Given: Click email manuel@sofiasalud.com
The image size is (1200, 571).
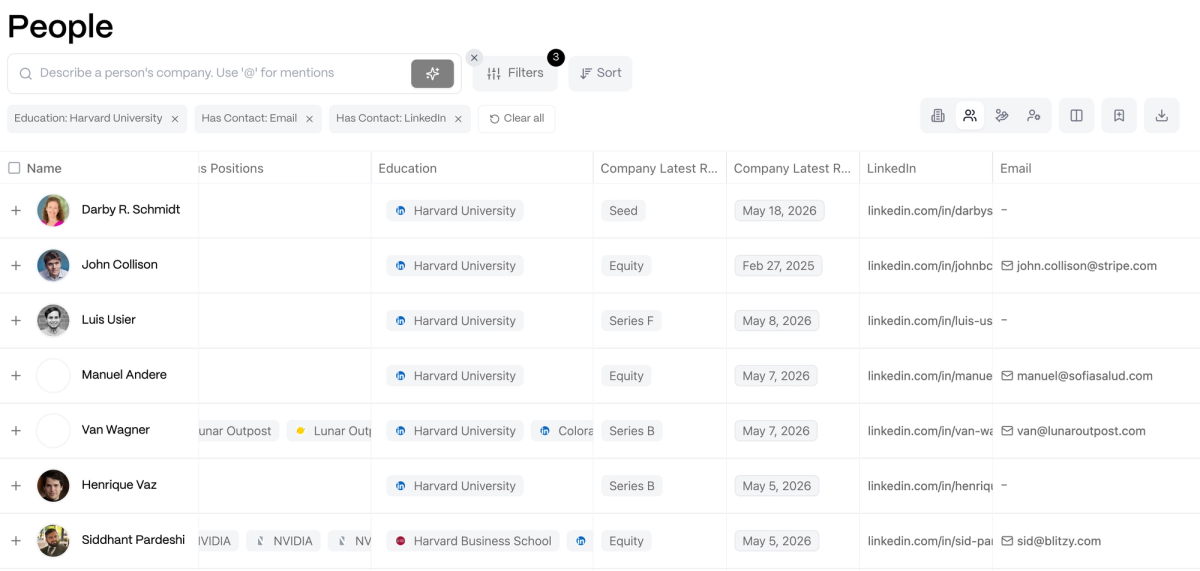Looking at the screenshot, I should pos(1085,376).
